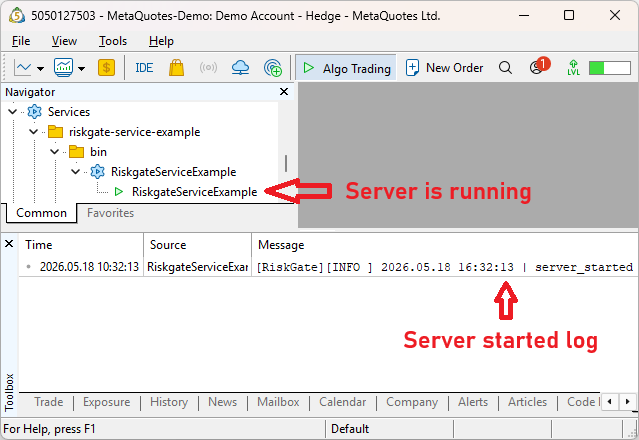Click the yellow dollar trading icon

pyautogui.click(x=106, y=68)
